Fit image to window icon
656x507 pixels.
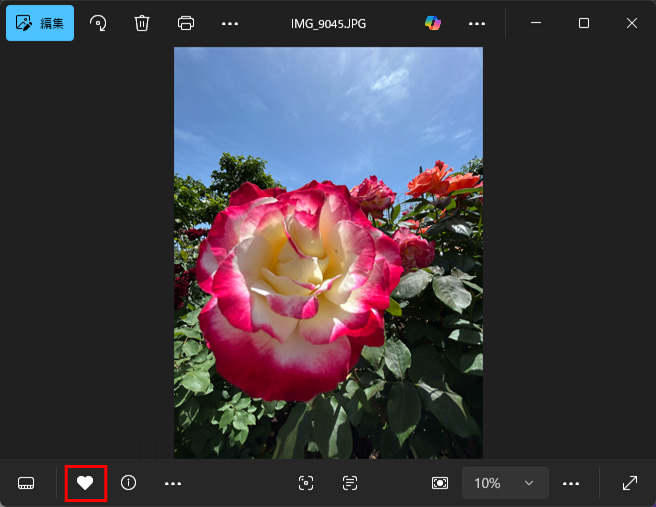pyautogui.click(x=440, y=483)
